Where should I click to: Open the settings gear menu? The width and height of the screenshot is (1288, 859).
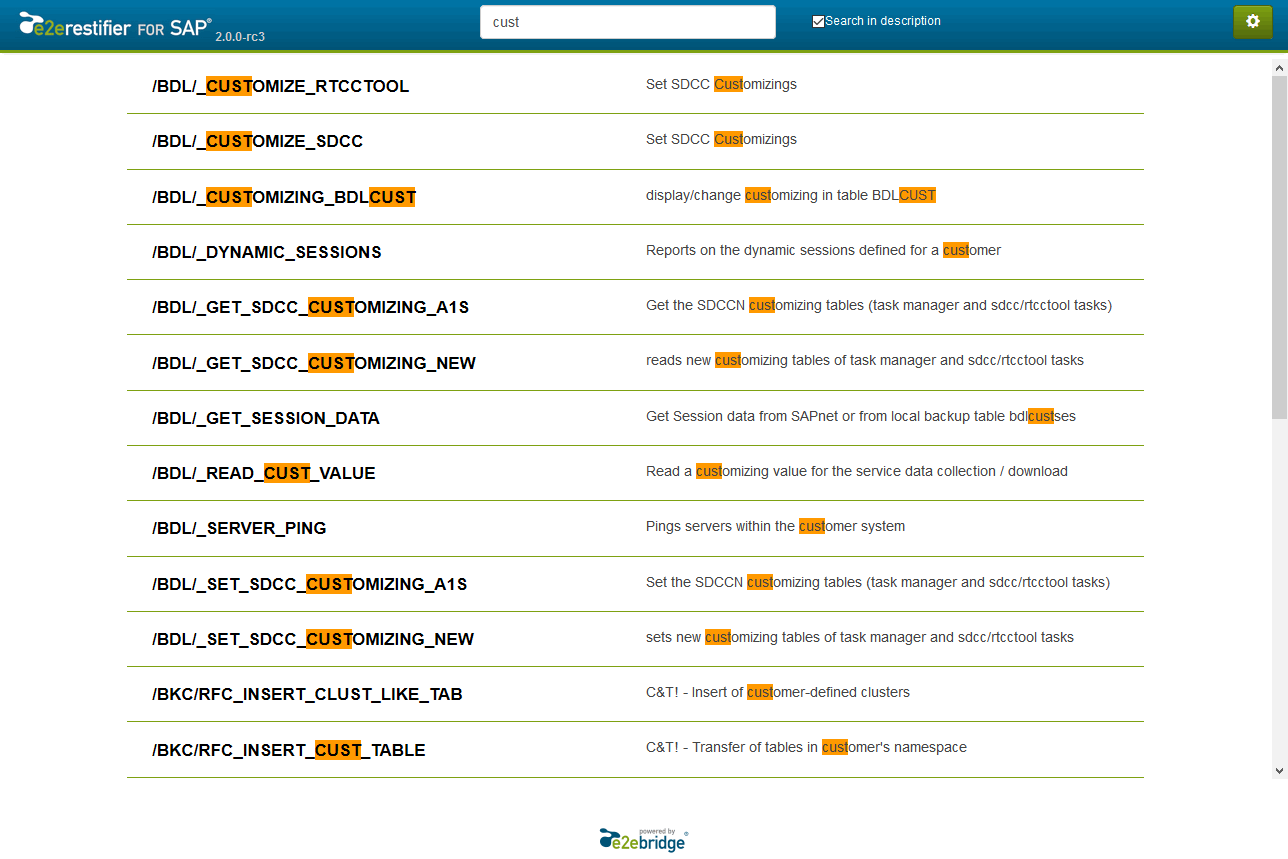pyautogui.click(x=1253, y=21)
